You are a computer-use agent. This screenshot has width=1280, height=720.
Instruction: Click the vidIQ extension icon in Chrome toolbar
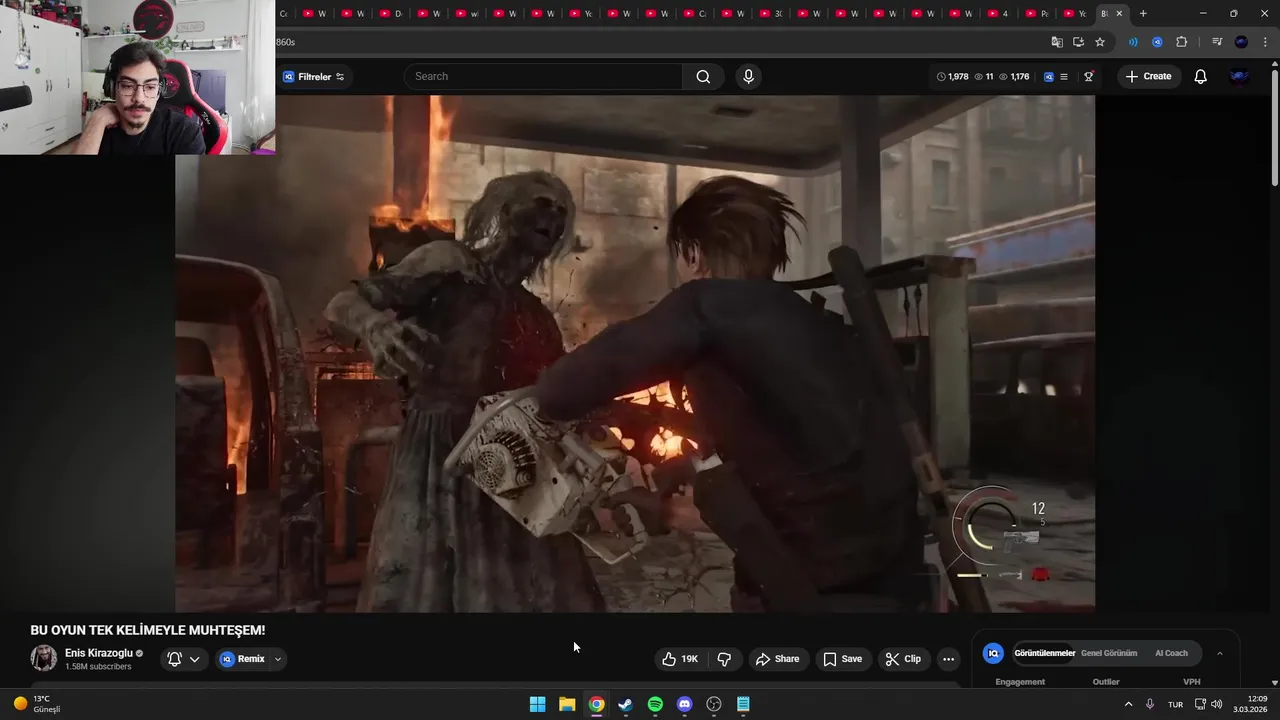pos(1157,42)
